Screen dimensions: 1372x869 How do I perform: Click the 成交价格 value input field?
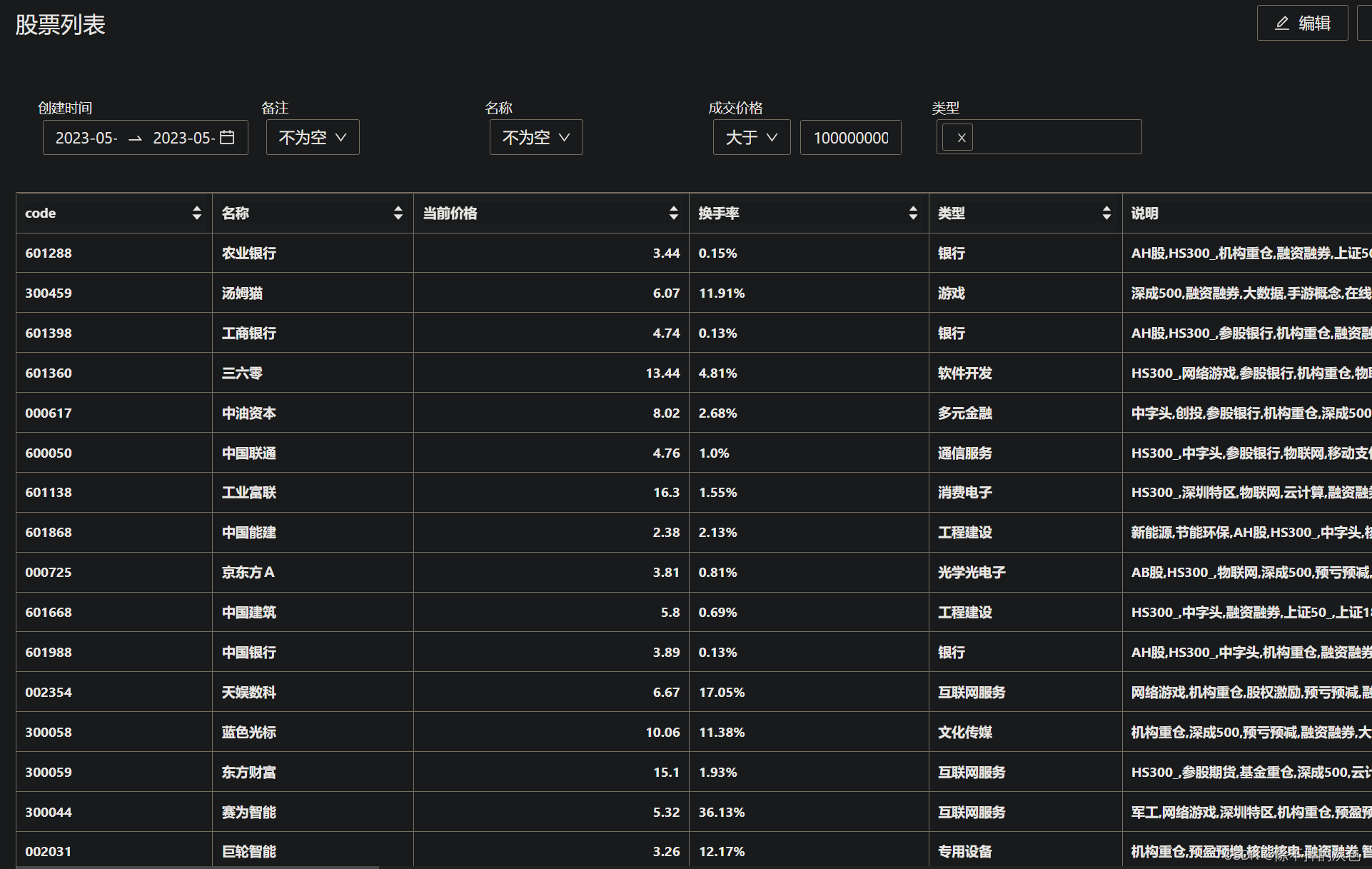(x=850, y=137)
